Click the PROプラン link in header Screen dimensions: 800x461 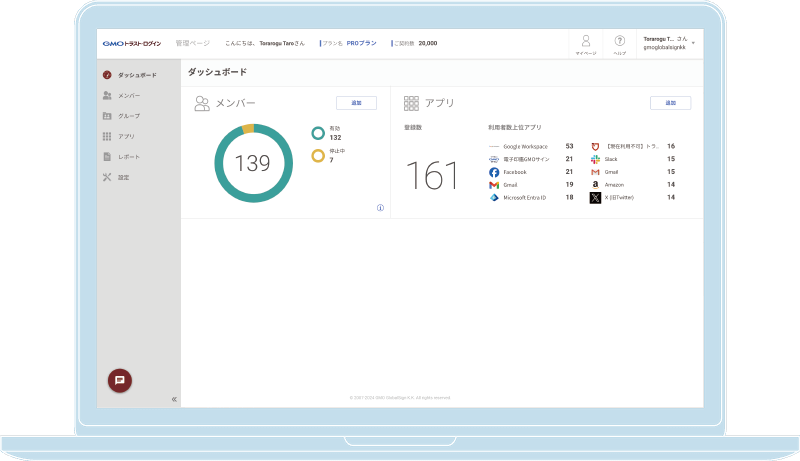coord(361,44)
